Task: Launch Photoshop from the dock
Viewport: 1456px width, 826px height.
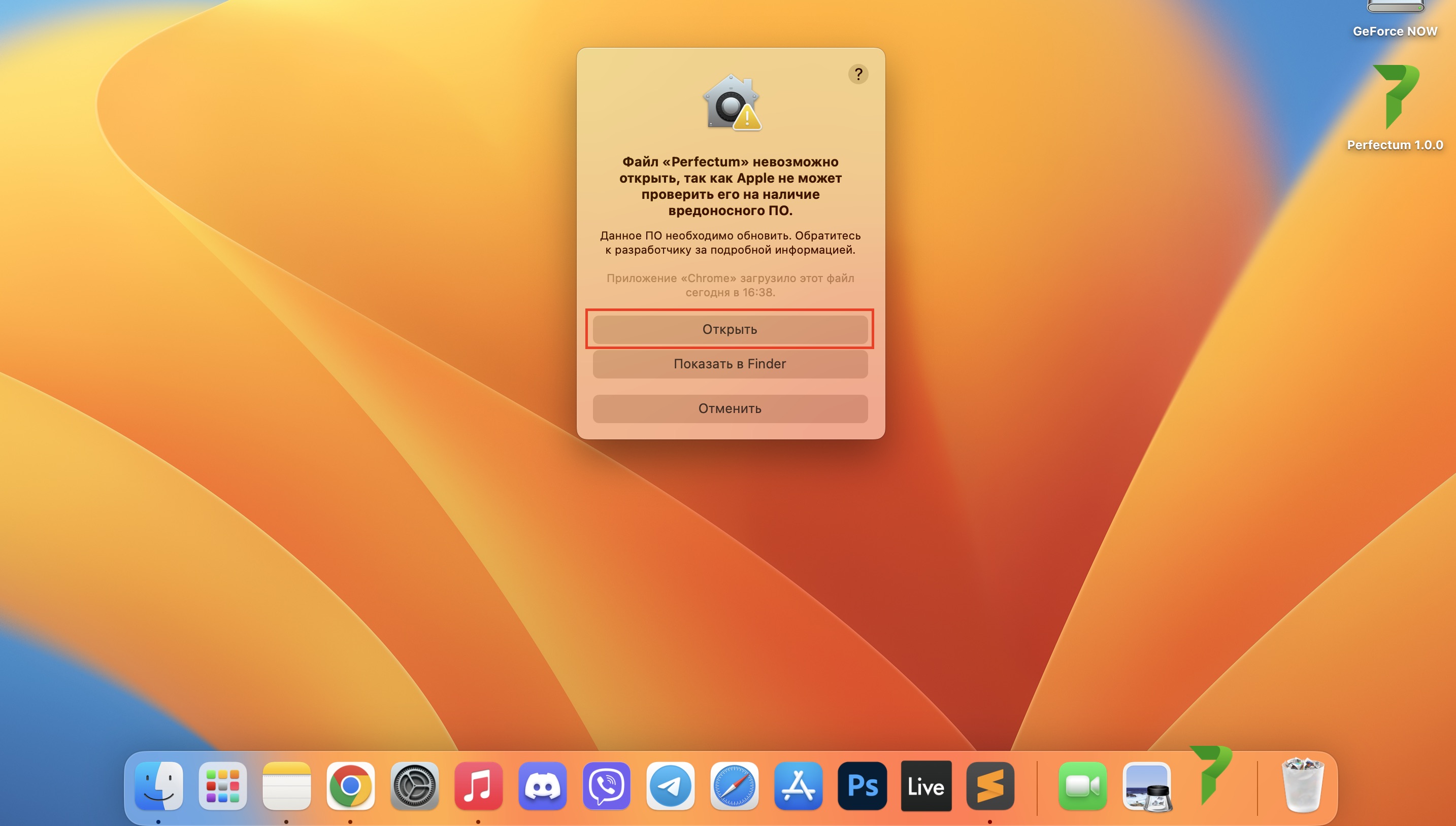Action: click(862, 786)
